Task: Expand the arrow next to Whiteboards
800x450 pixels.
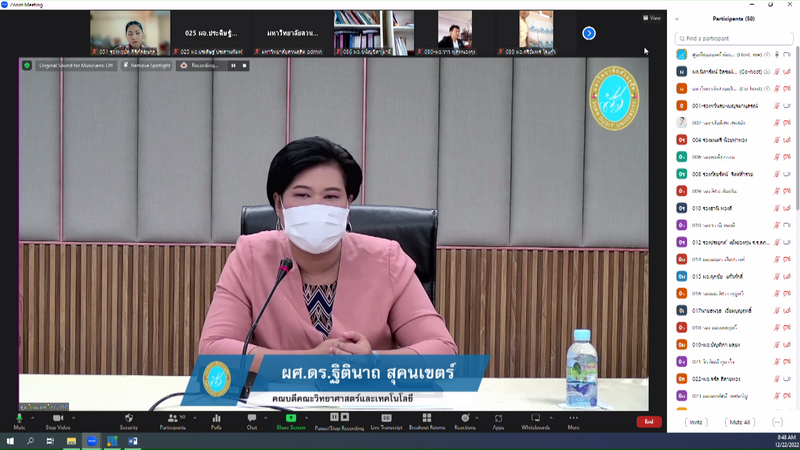Action: 551,418
